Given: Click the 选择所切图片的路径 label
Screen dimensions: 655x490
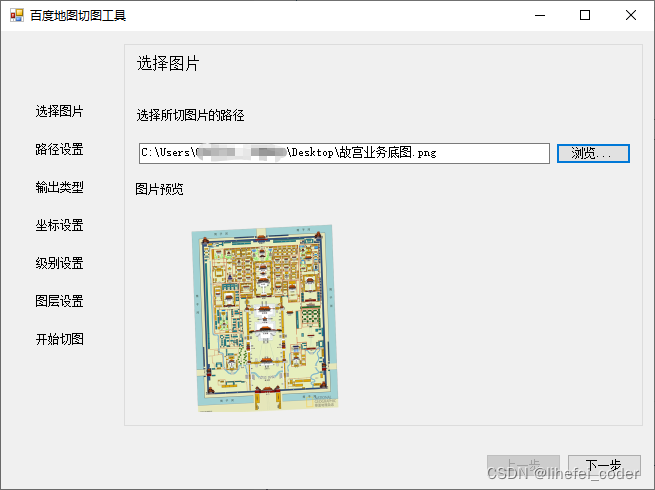Looking at the screenshot, I should 190,115.
